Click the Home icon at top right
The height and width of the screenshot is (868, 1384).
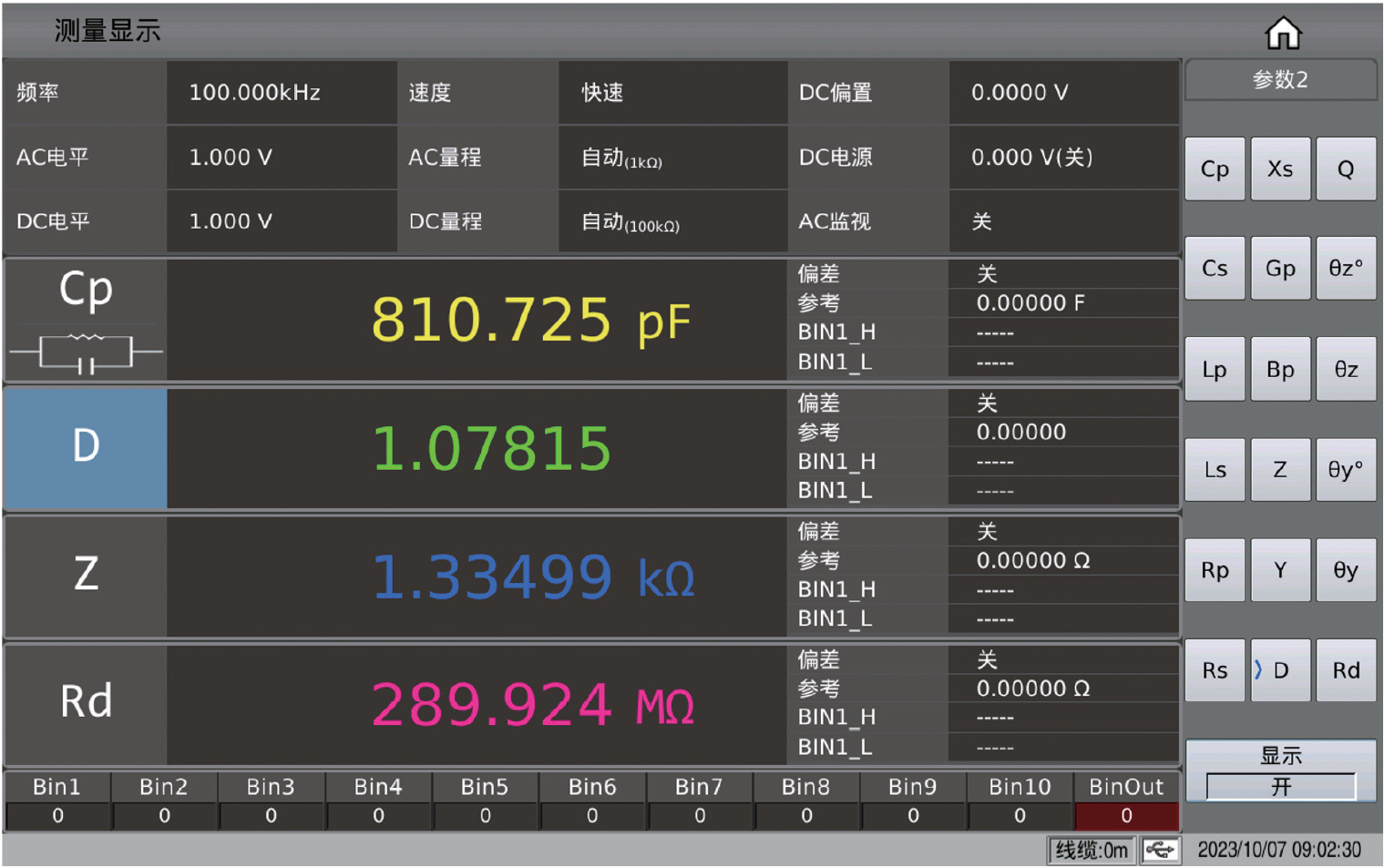tap(1283, 34)
